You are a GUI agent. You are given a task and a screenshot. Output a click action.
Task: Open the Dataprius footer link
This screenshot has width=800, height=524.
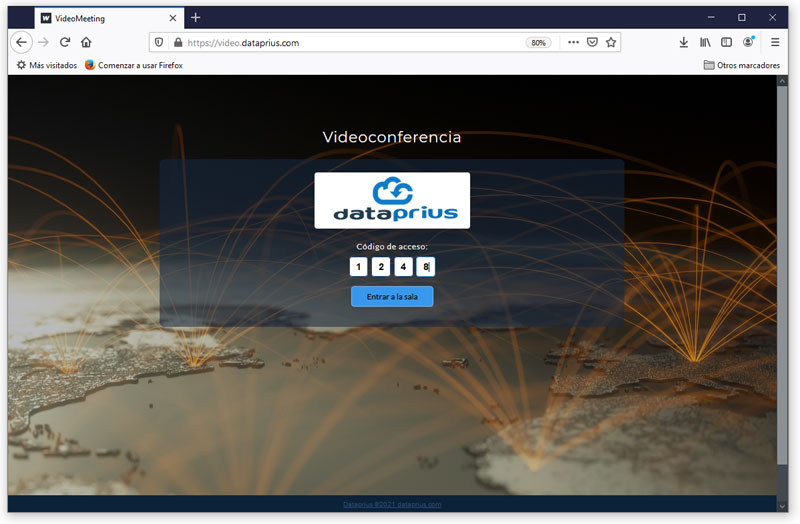pos(392,505)
